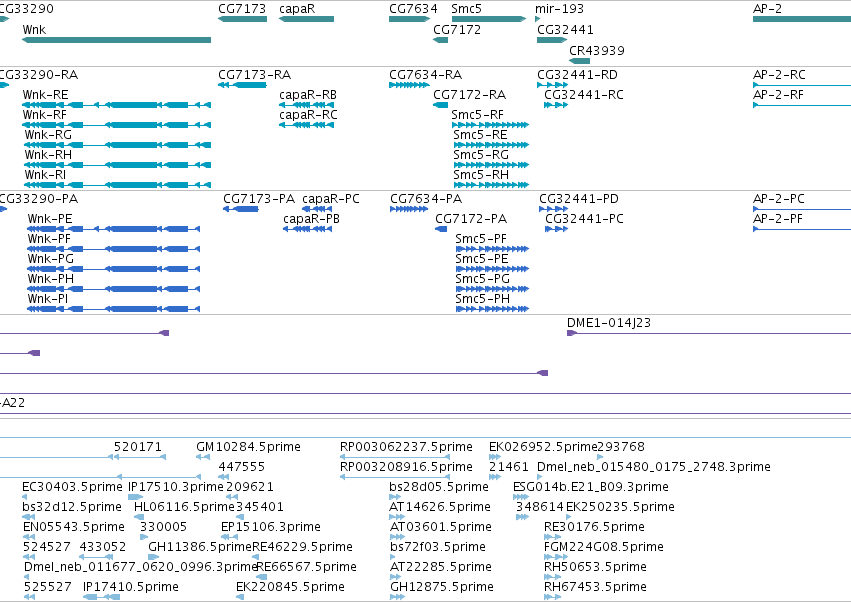Click EST label GH12875.5prime
Viewport: 851px width, 602px height.
tap(442, 587)
